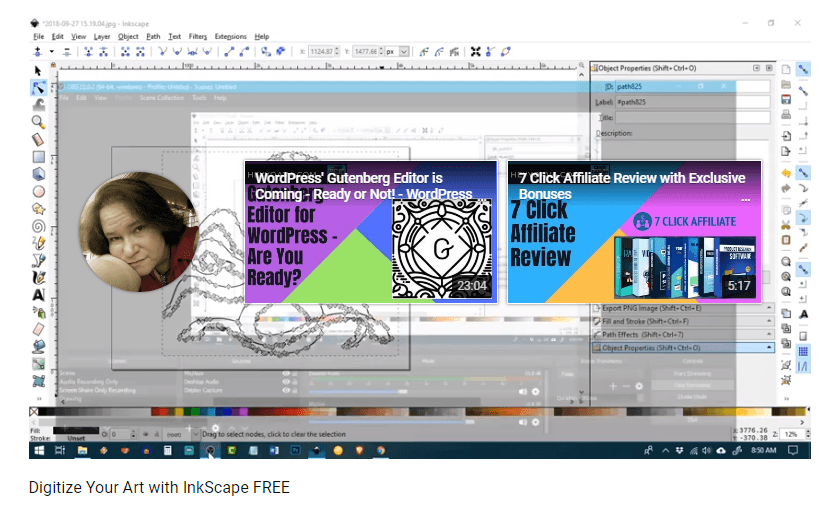This screenshot has width=823, height=506.
Task: Open the Extensions menu
Action: point(230,36)
